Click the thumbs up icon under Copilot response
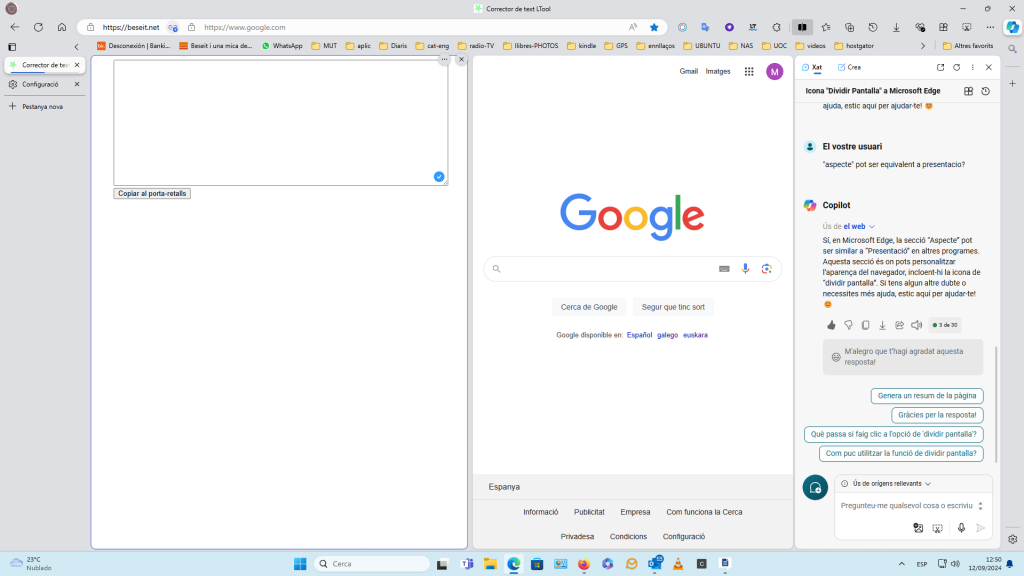This screenshot has height=576, width=1024. click(831, 325)
